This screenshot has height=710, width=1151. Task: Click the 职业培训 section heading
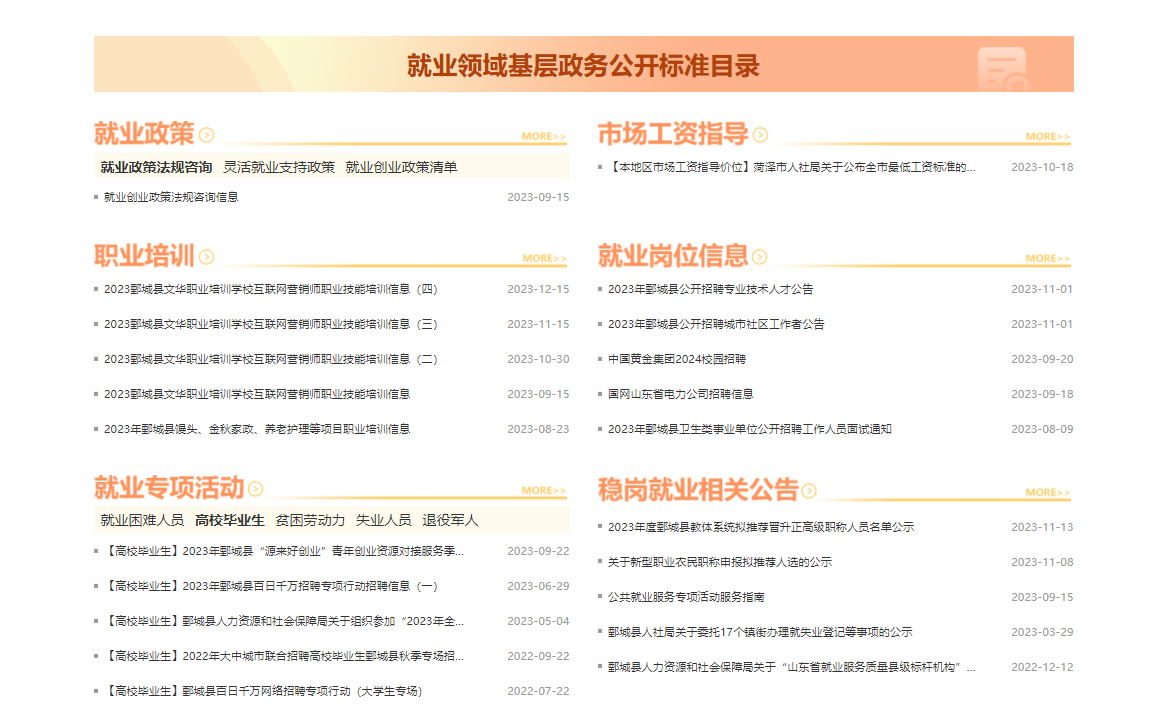(144, 256)
